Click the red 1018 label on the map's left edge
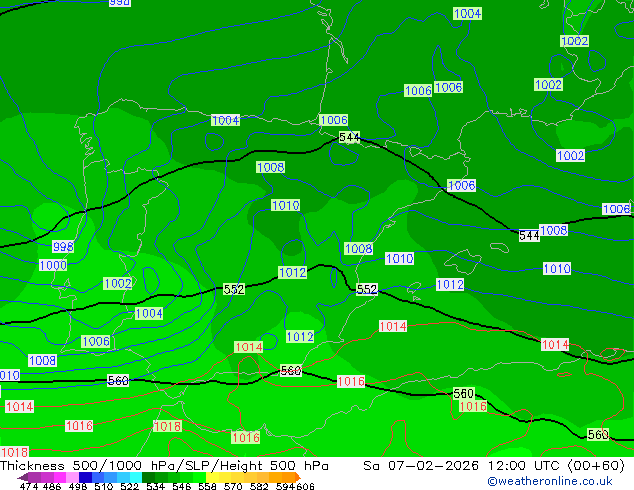 point(14,452)
